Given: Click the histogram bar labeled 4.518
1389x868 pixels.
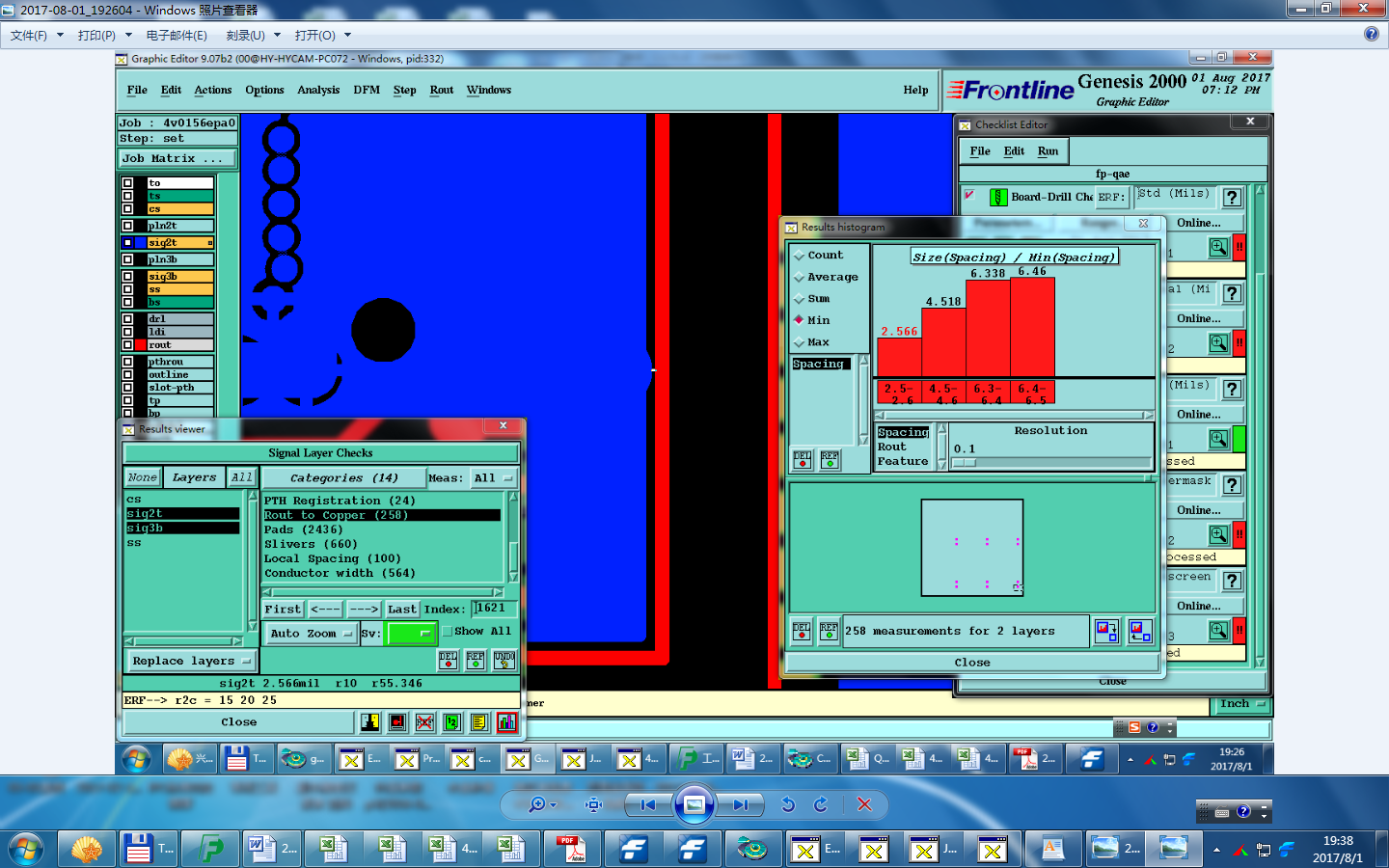Looking at the screenshot, I should [x=943, y=342].
